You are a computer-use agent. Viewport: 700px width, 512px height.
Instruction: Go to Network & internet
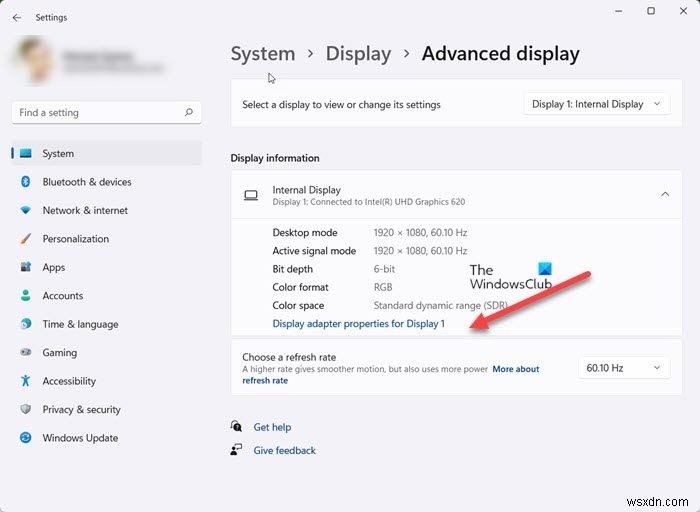pyautogui.click(x=106, y=210)
